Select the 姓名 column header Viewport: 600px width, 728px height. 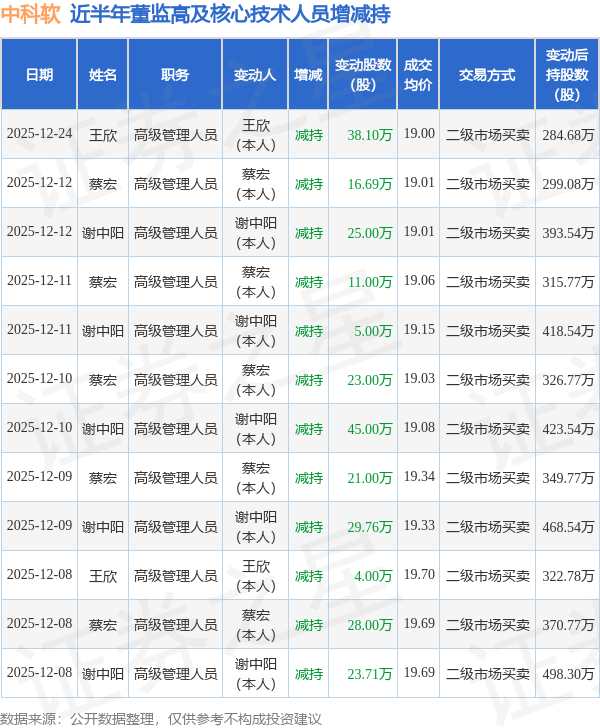click(103, 74)
